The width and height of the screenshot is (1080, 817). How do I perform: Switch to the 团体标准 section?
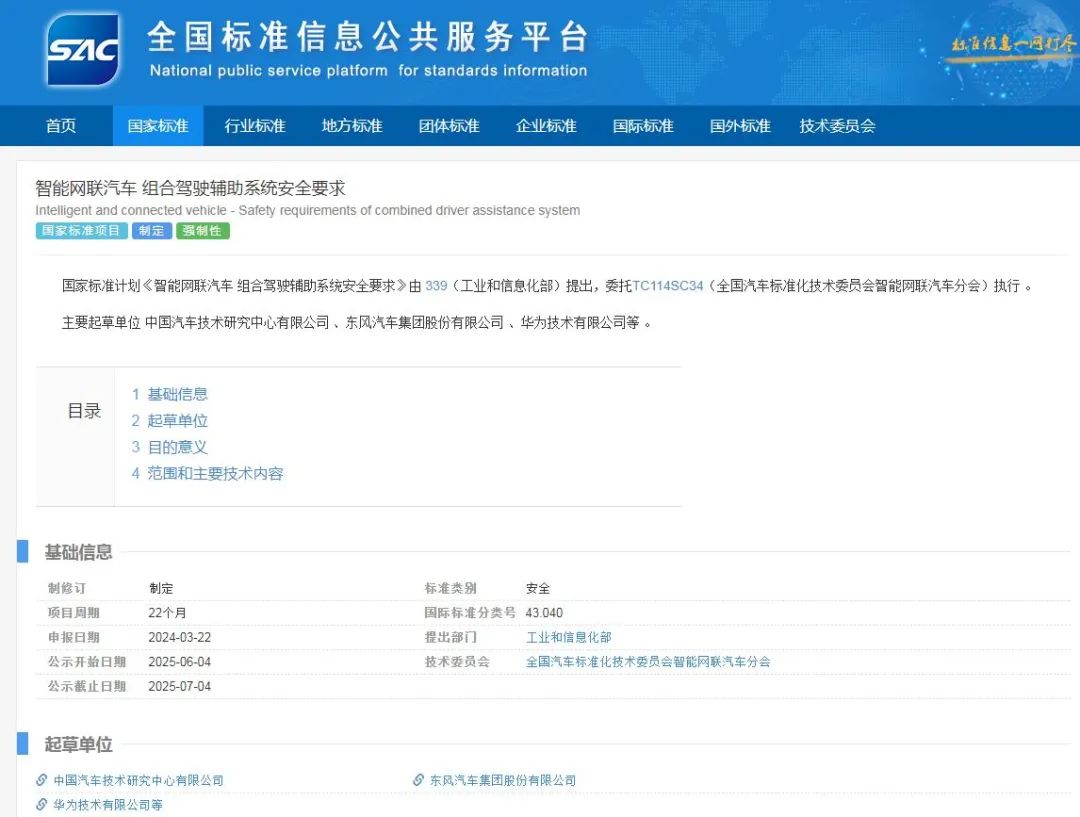pos(449,126)
